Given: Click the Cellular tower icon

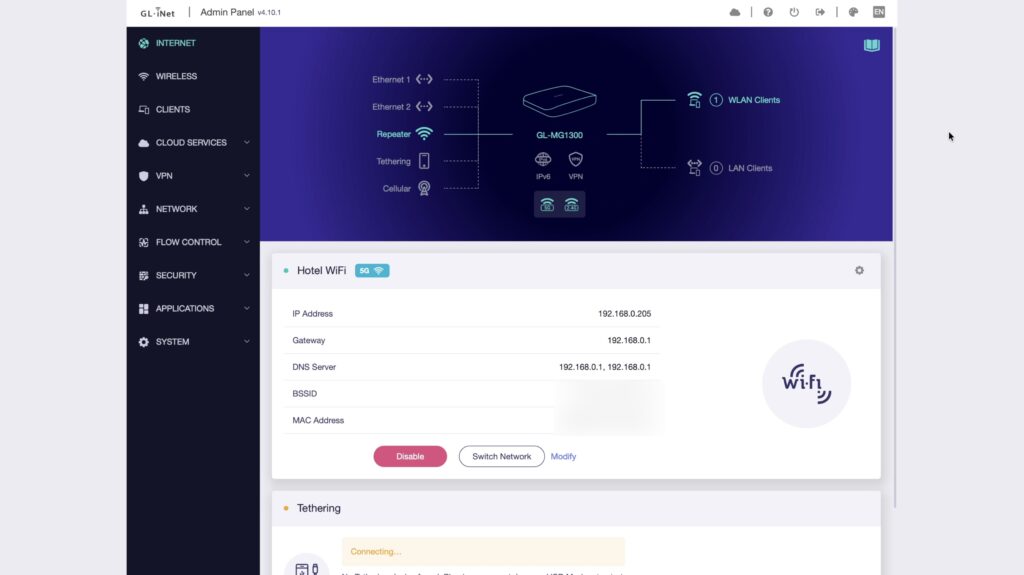Looking at the screenshot, I should pyautogui.click(x=424, y=189).
